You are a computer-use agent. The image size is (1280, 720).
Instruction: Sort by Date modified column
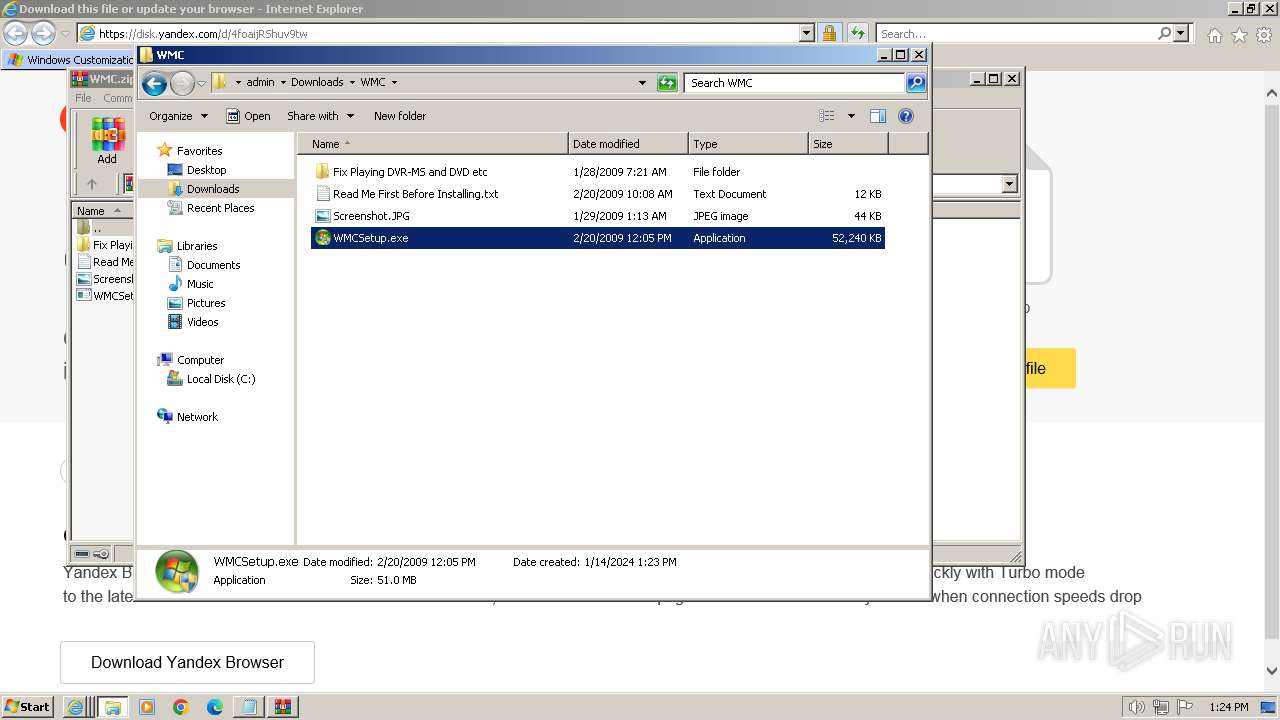click(x=628, y=144)
